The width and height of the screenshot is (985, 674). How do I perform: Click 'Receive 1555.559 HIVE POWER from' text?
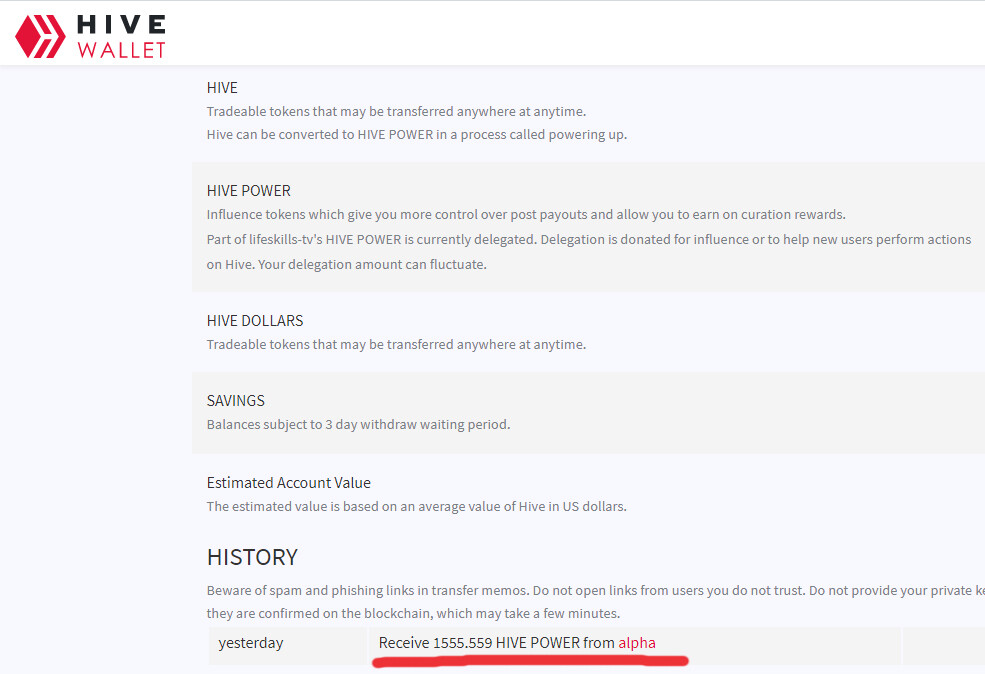point(496,643)
